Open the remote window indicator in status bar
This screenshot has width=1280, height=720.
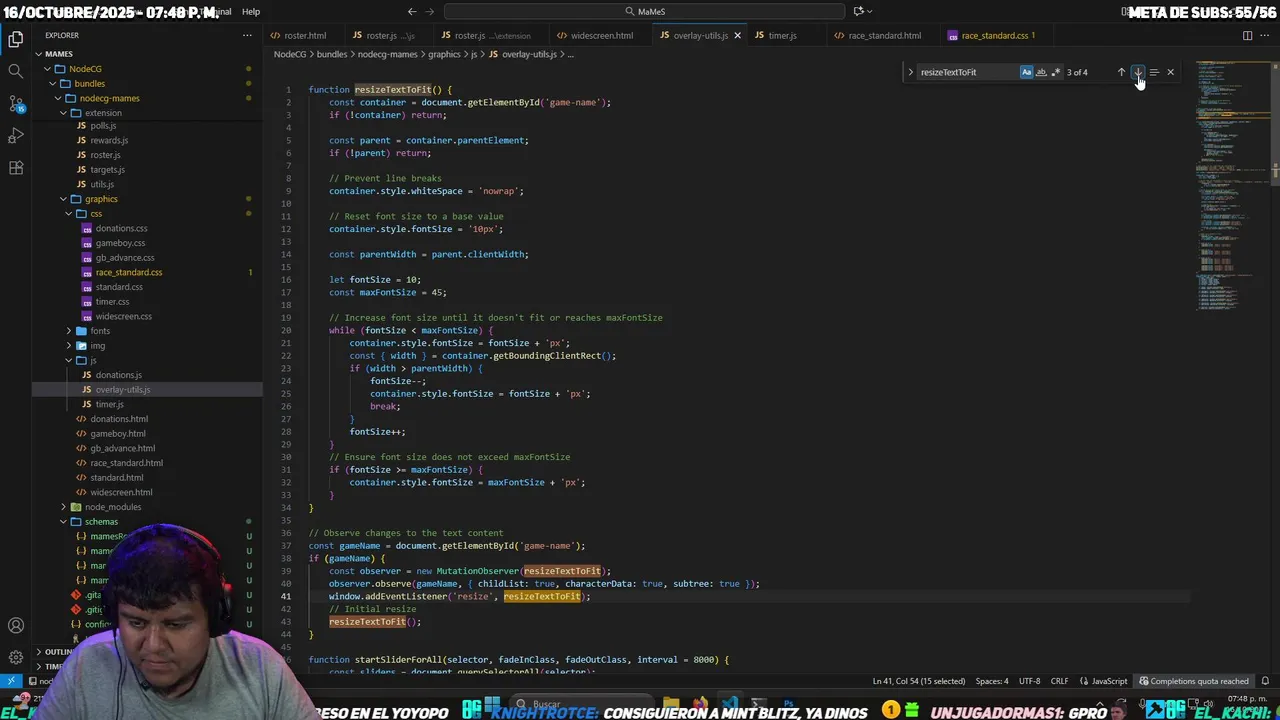[11, 681]
